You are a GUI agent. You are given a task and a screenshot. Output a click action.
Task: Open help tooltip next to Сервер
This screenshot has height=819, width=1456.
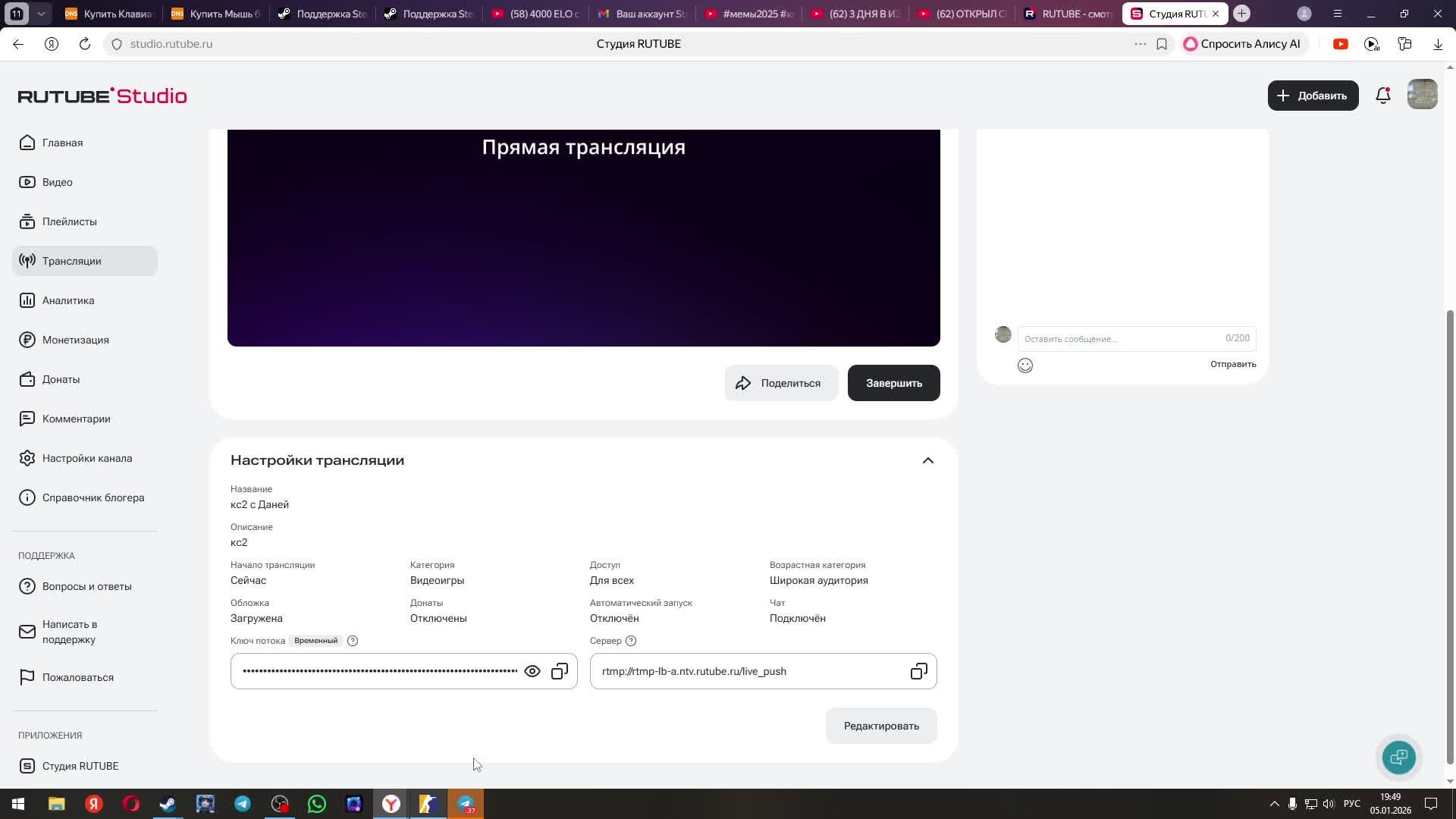point(631,641)
